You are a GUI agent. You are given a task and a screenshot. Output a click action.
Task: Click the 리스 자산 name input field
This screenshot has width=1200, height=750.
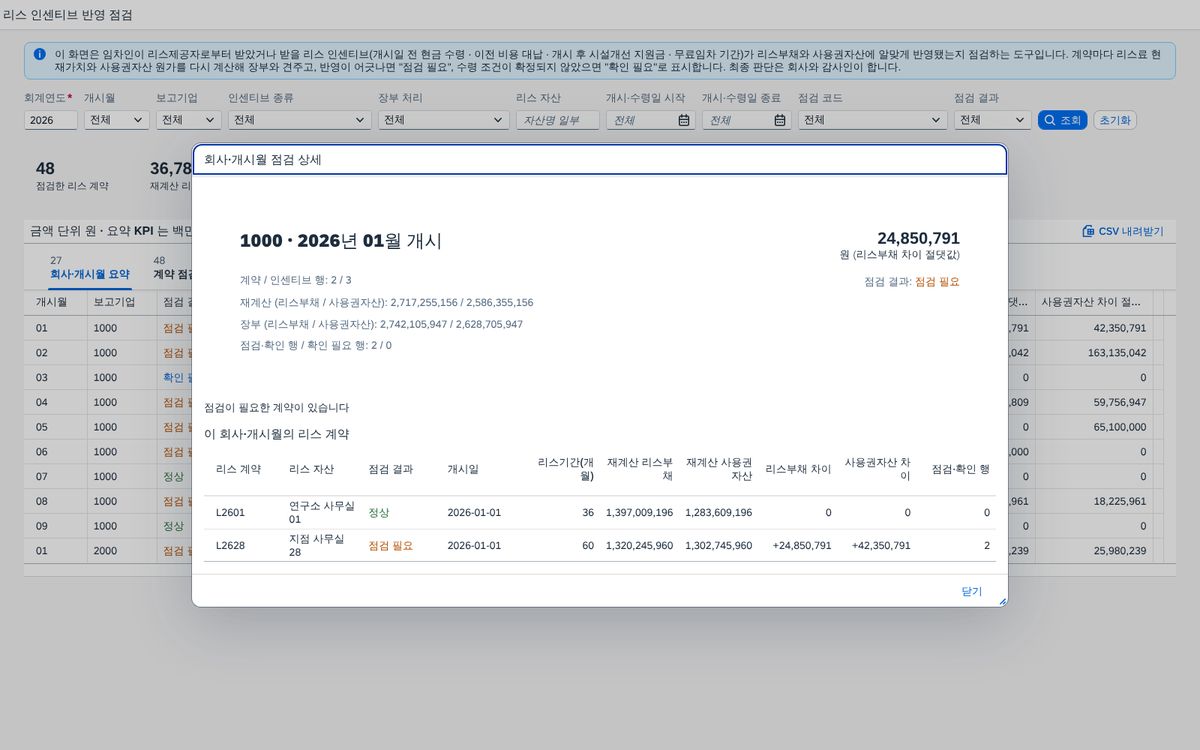pyautogui.click(x=558, y=120)
